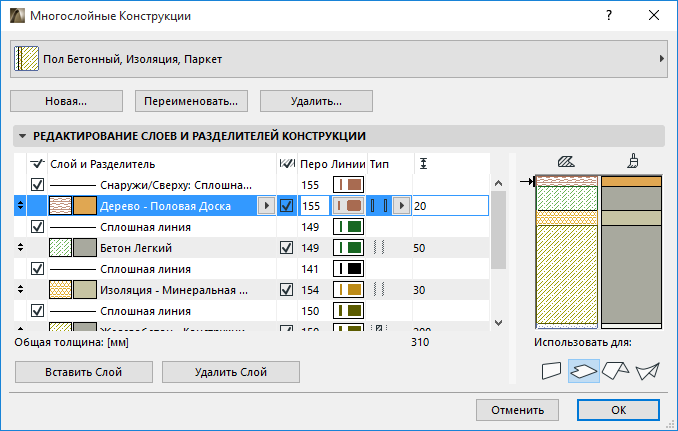The image size is (678, 431).
Task: Click the hatch structure preview thumbnail
Action: 567,252
